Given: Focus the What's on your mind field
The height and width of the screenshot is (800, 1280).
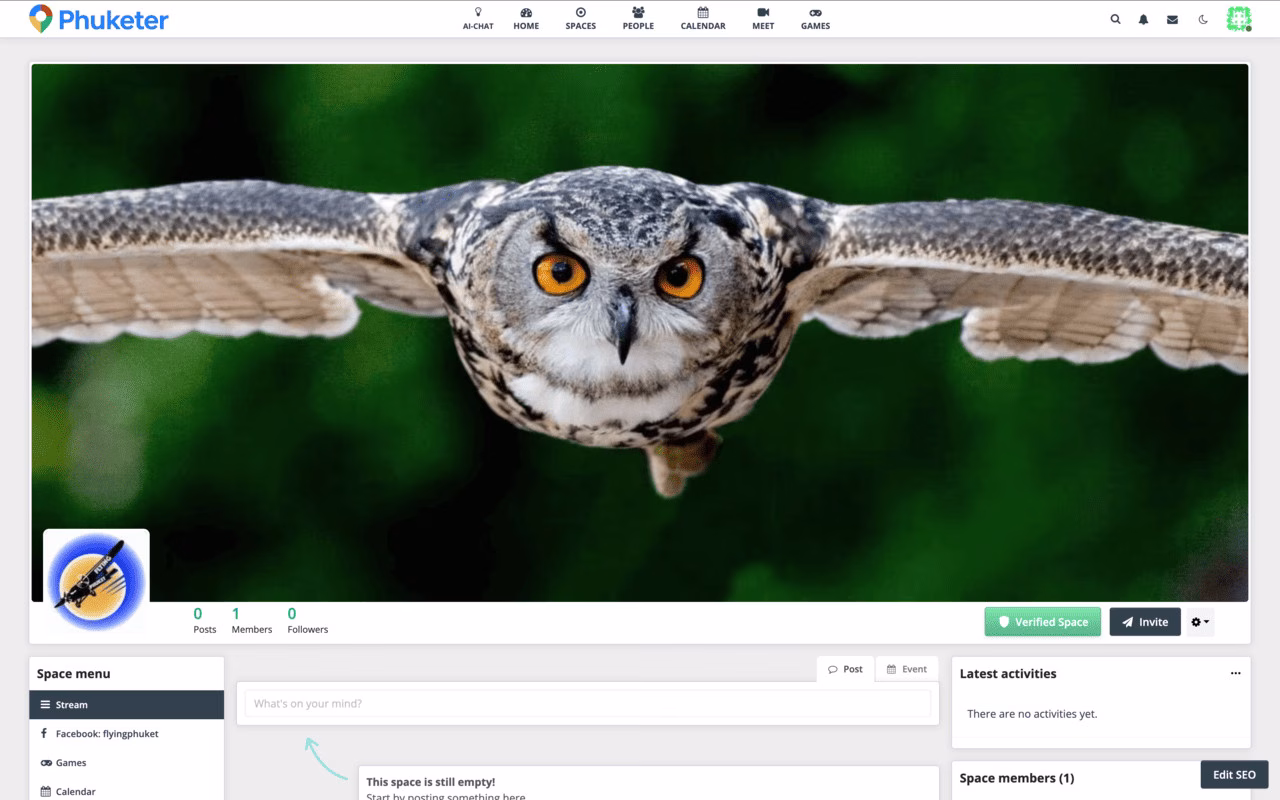Looking at the screenshot, I should point(588,704).
